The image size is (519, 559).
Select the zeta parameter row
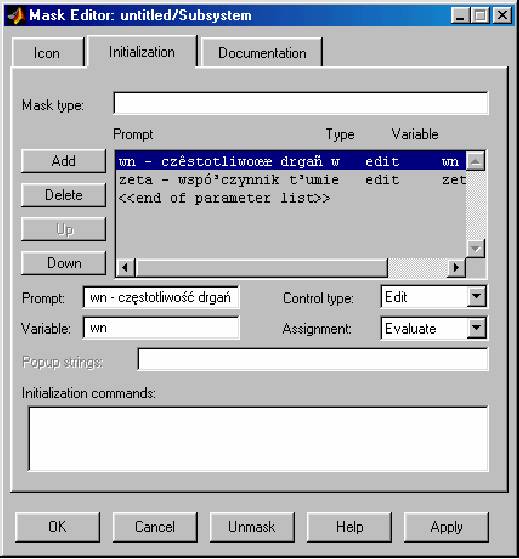tap(291, 180)
